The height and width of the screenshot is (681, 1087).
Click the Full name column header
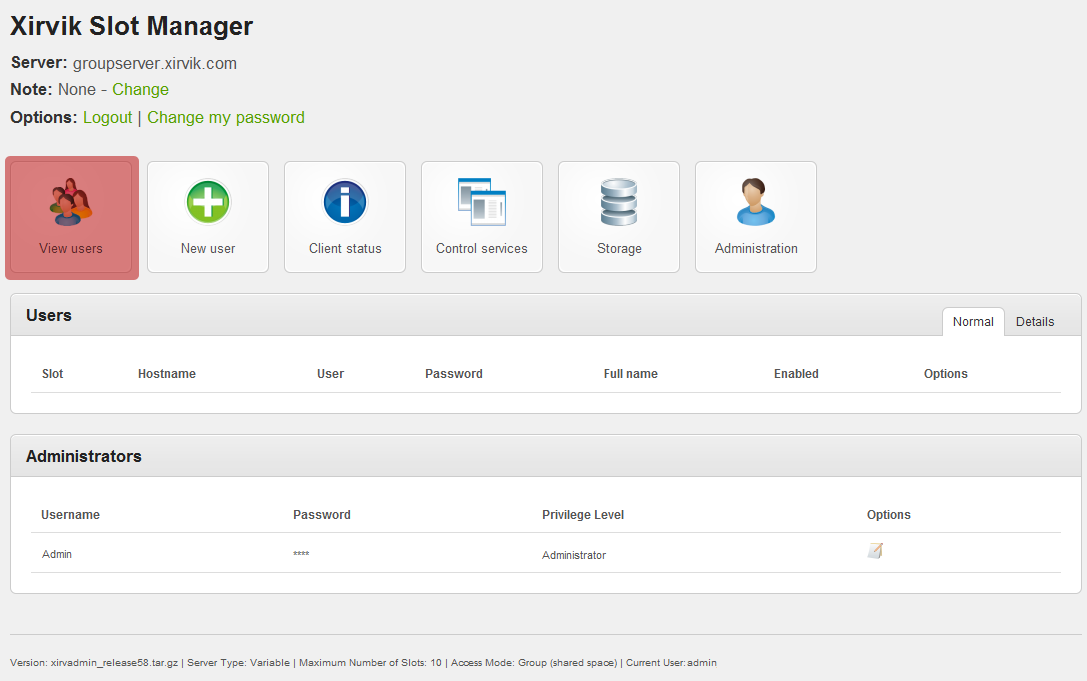tap(630, 374)
